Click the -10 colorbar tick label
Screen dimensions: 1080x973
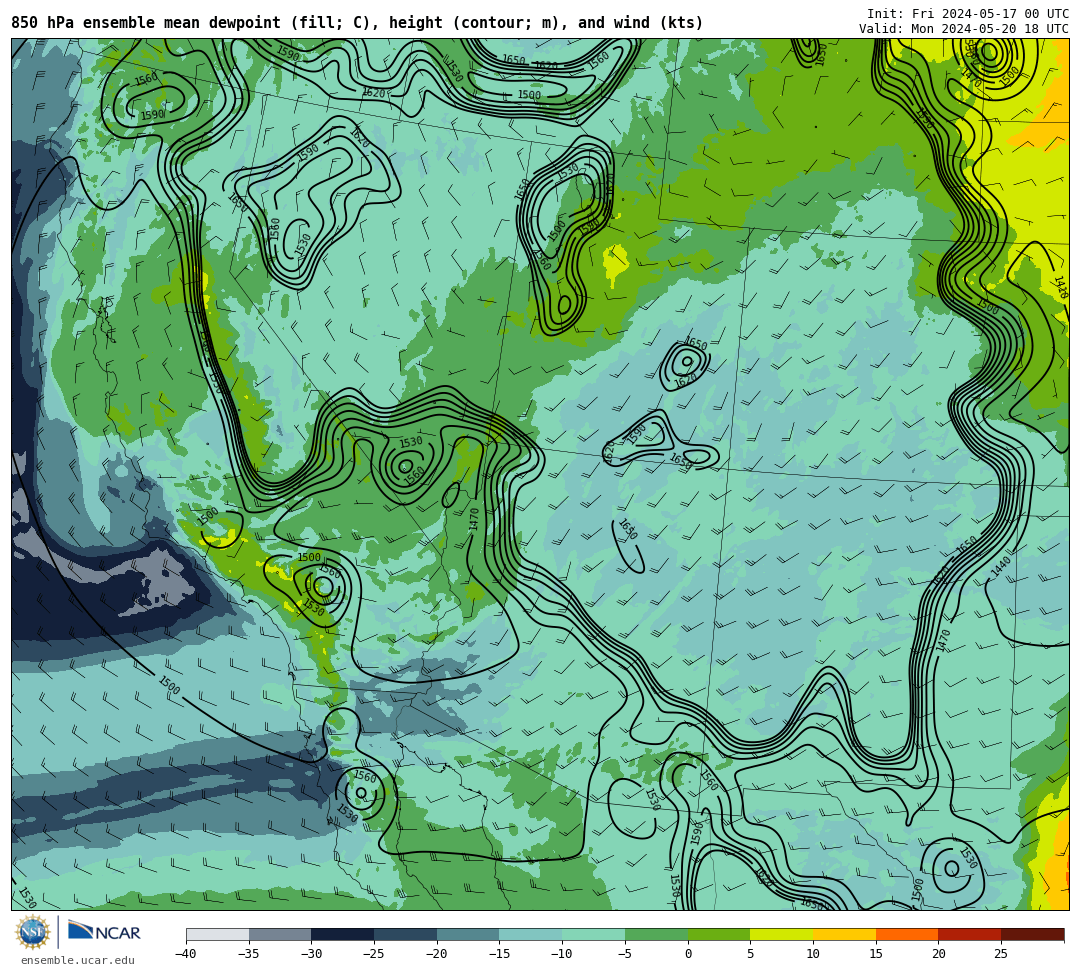pyautogui.click(x=562, y=954)
